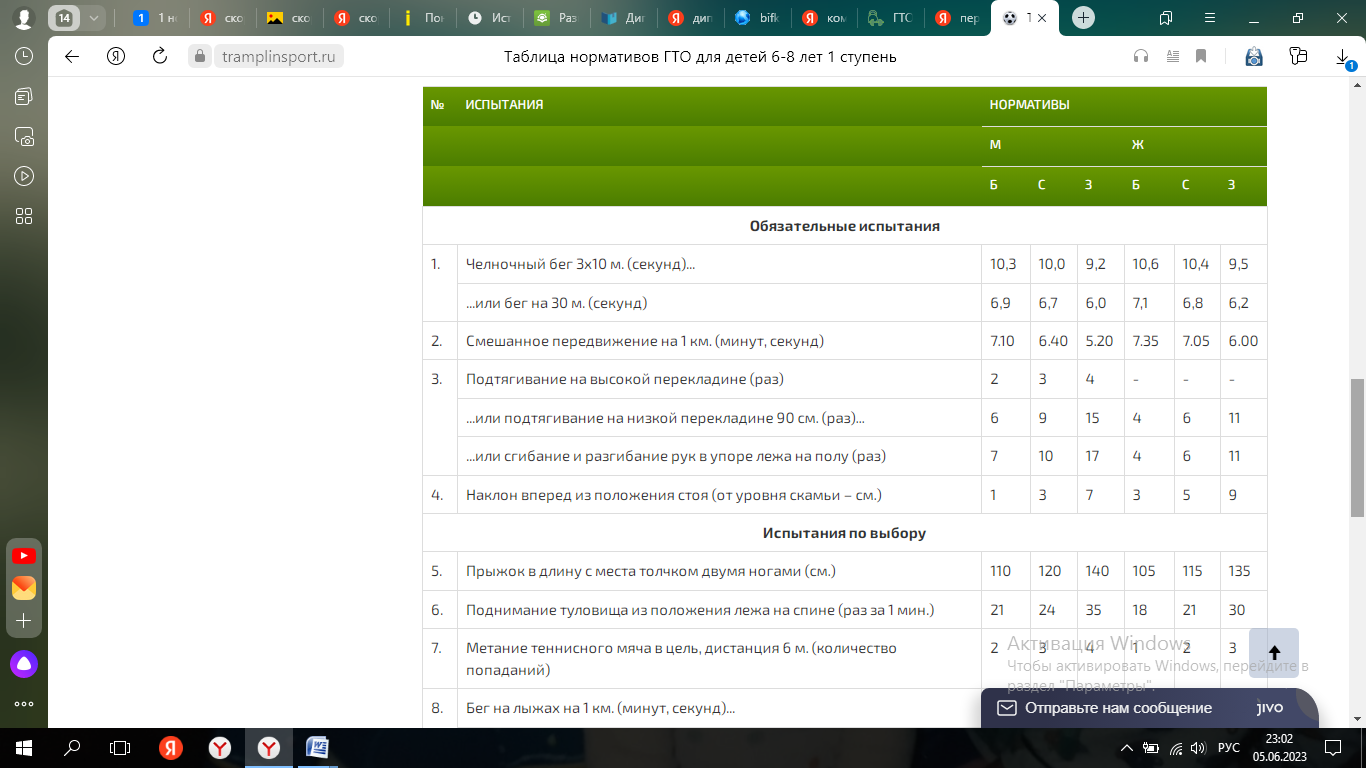
Task: View site security lock info
Action: click(200, 57)
